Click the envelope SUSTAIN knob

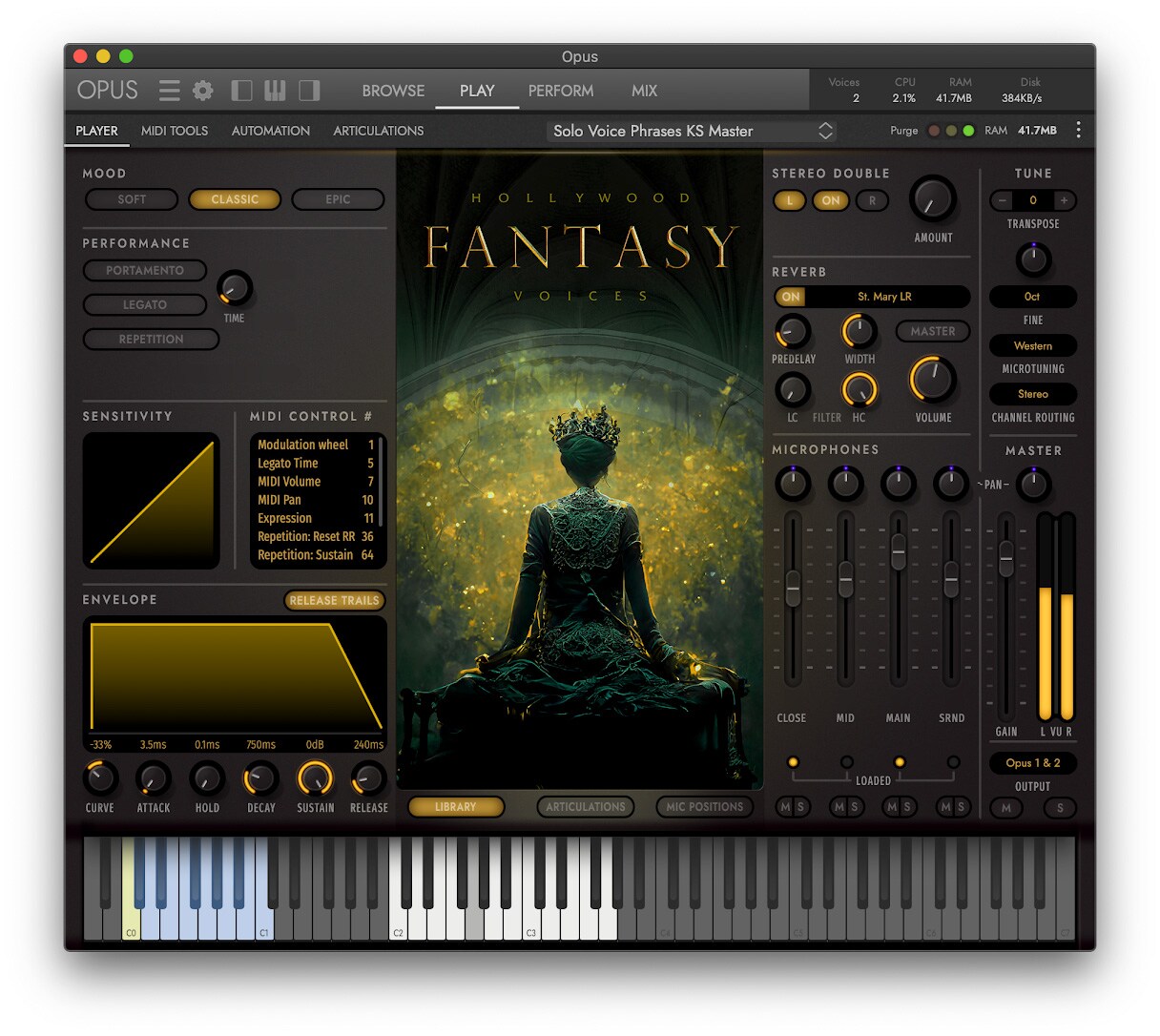(x=315, y=779)
